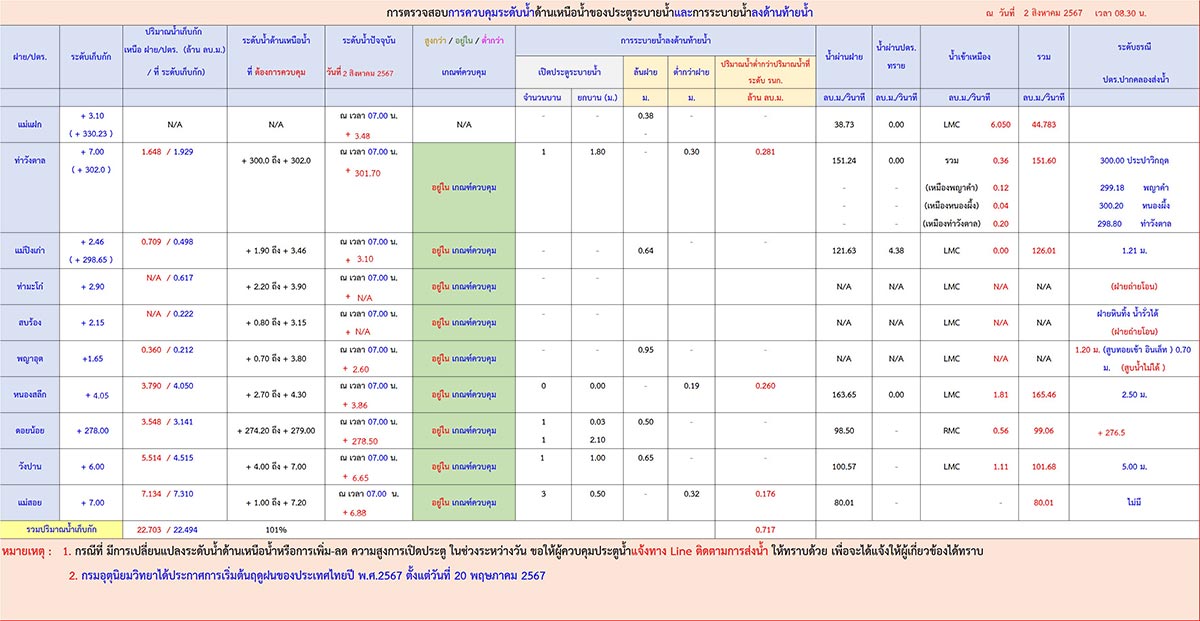Select the value '98.50' in ดอยน้อย row
This screenshot has width=1200, height=621.
(x=844, y=430)
